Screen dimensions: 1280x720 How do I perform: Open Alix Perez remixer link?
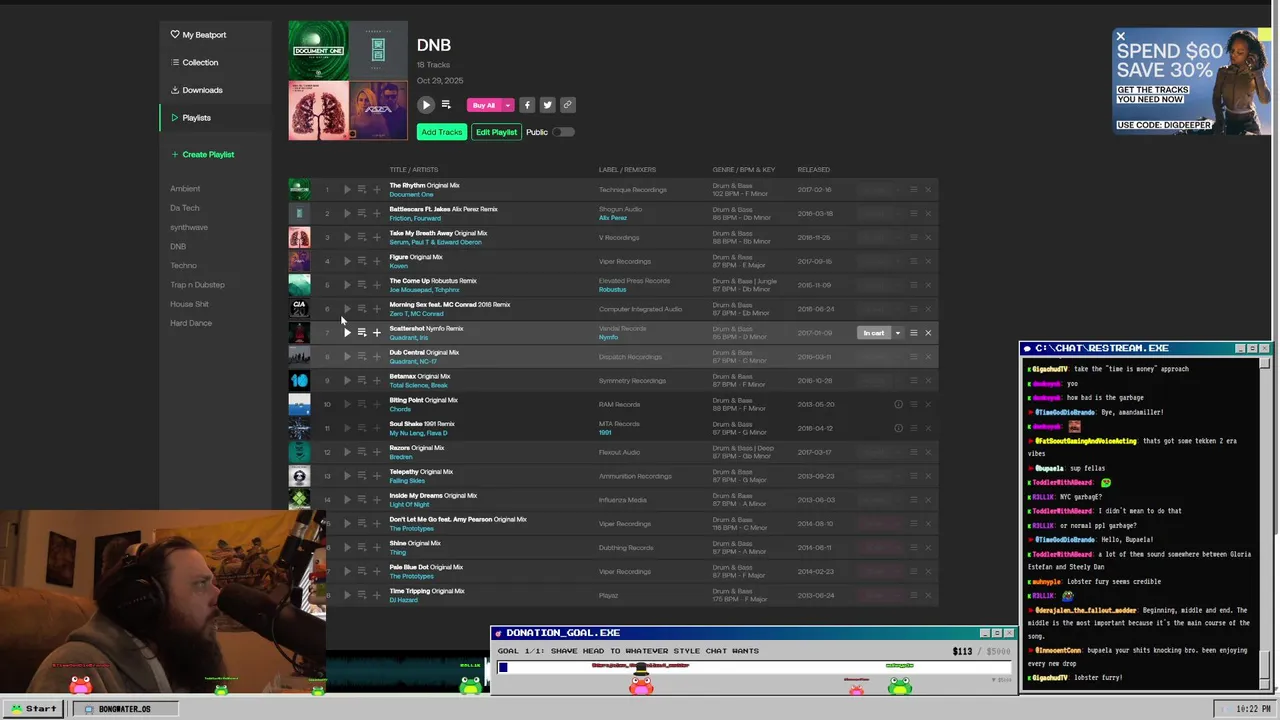613,218
